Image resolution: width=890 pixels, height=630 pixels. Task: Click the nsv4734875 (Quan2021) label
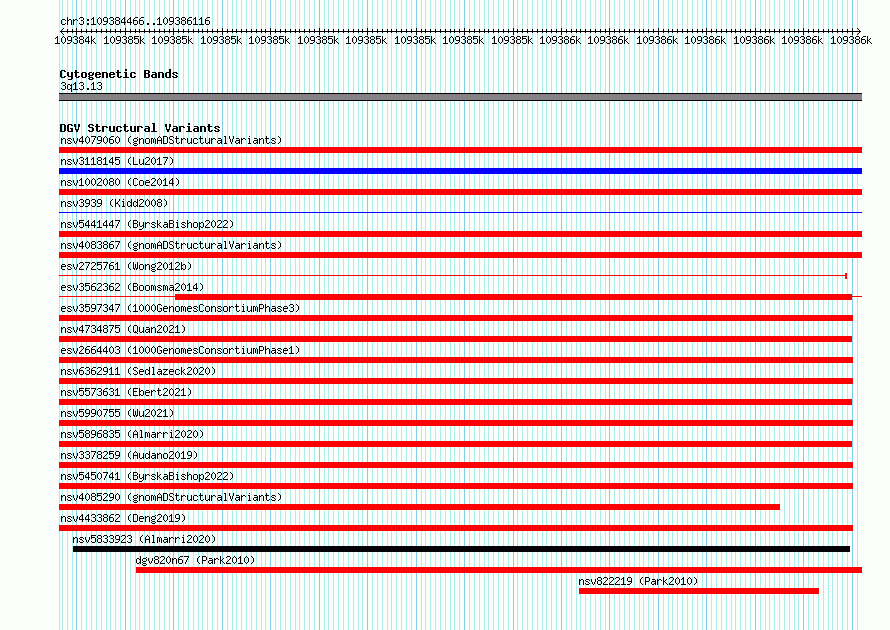[123, 329]
